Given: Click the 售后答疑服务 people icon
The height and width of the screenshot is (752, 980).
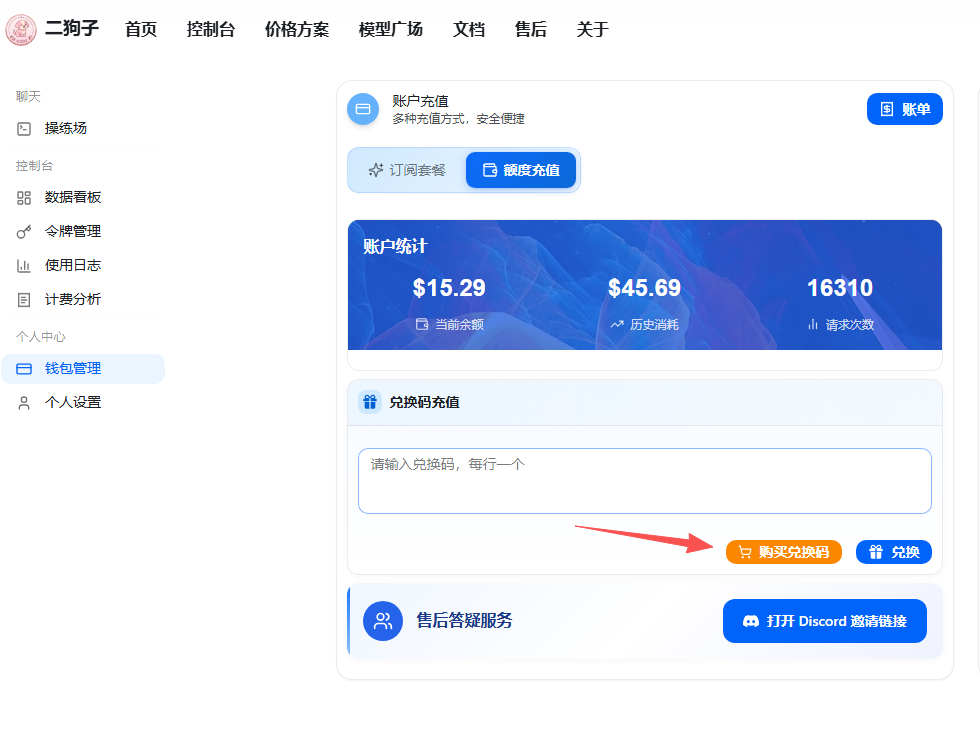Looking at the screenshot, I should tap(382, 621).
